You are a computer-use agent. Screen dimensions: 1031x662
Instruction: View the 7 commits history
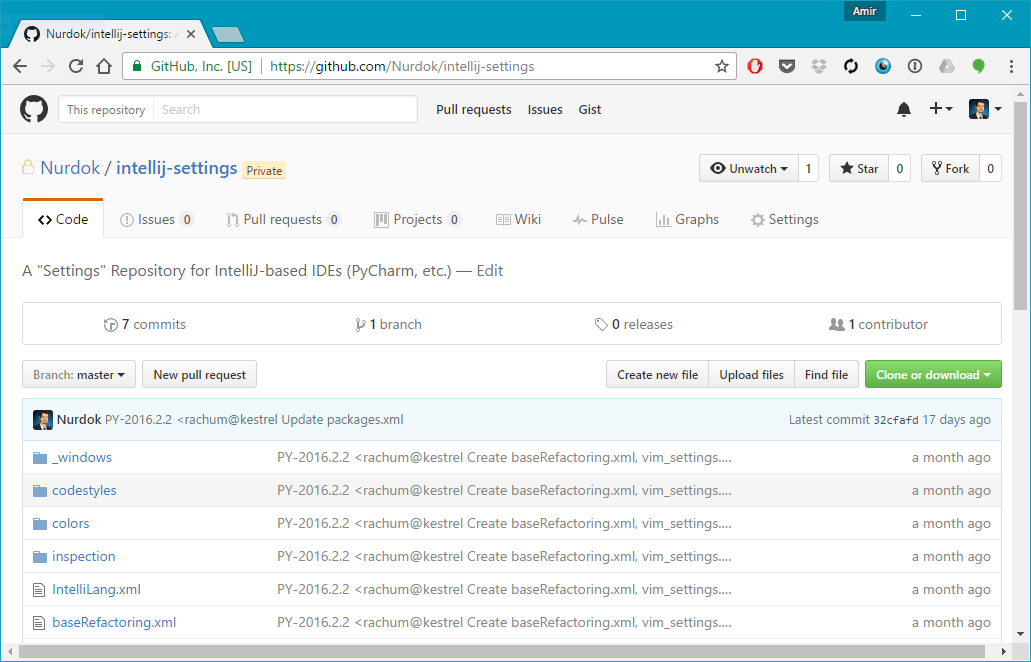pos(145,324)
